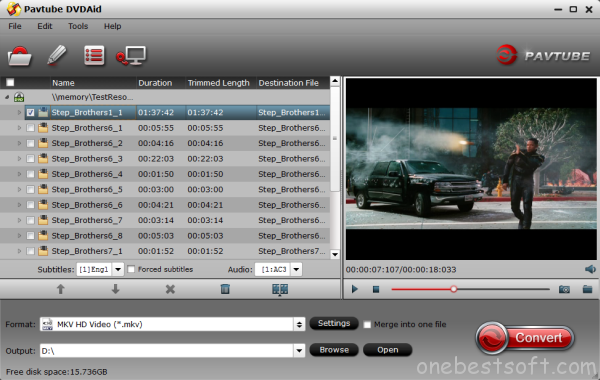Screen dimensions: 600x380
Task: Click film icon of Step_Brothers6_4
Action: click(43, 174)
